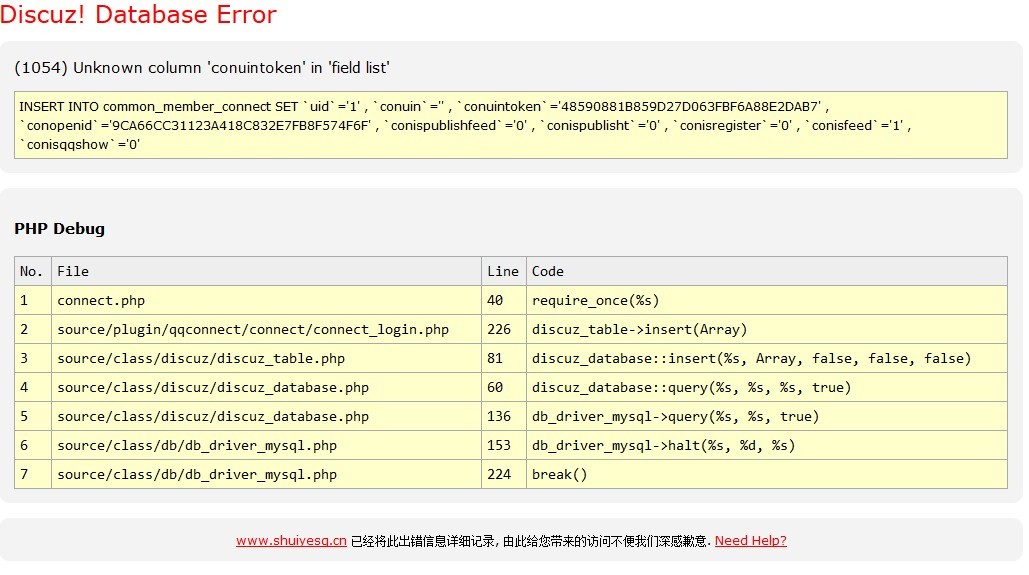Open the www.shuiyesq.cn link

pos(291,541)
